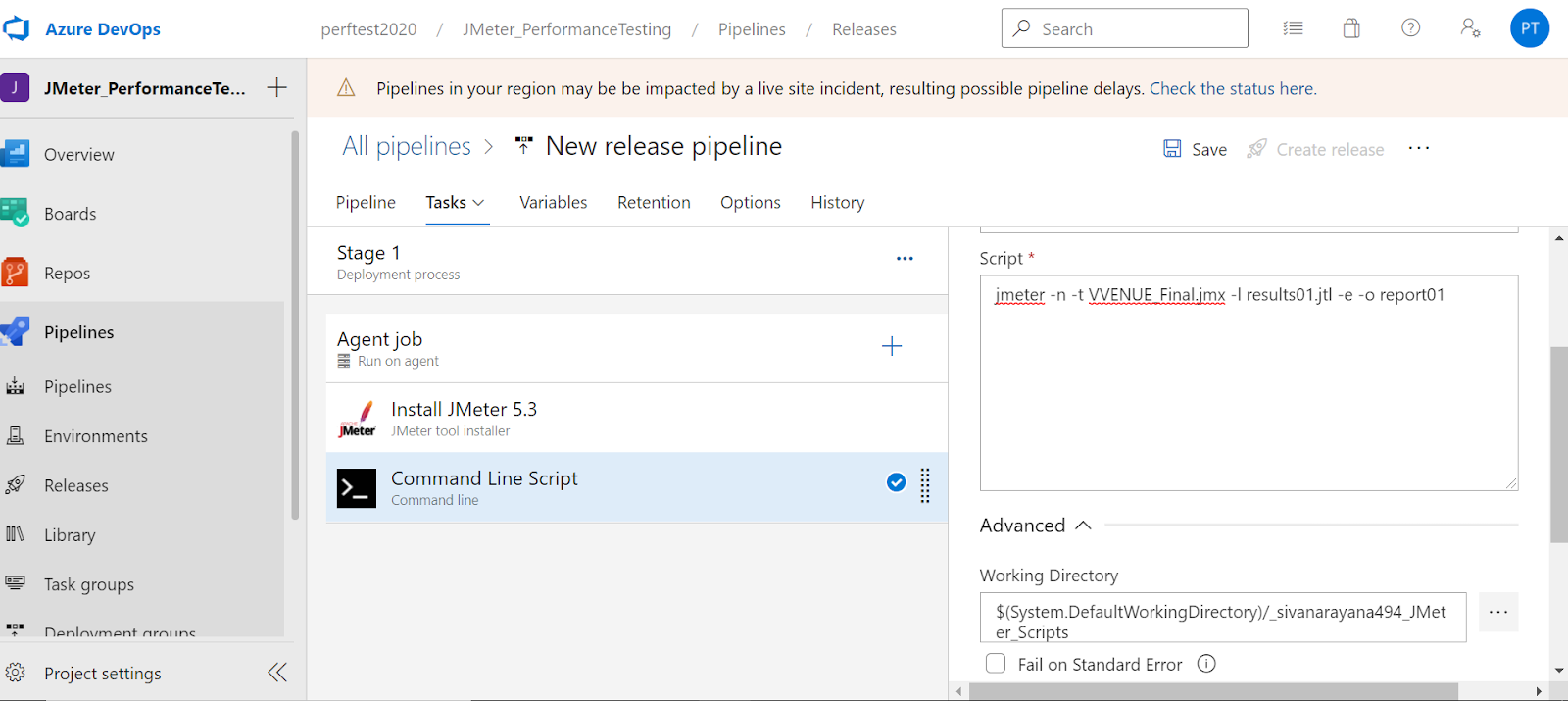
Task: Switch to the History tab
Action: tap(838, 202)
